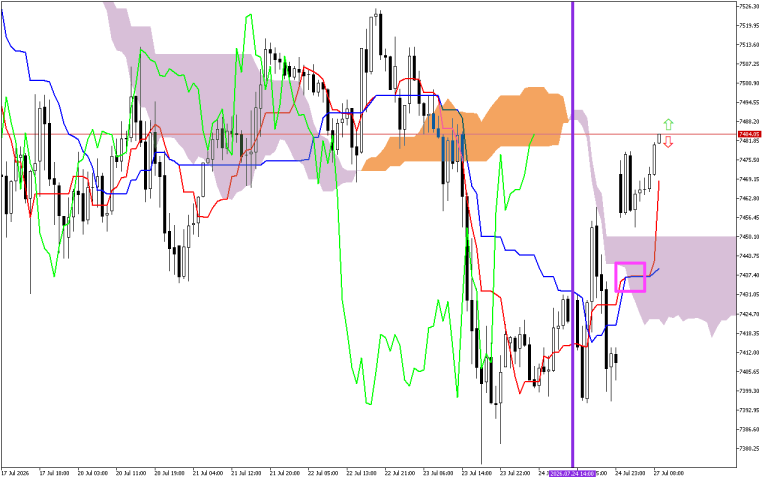The image size is (768, 480).
Task: Click the 7462.80 price axis label
Action: pyautogui.click(x=750, y=198)
